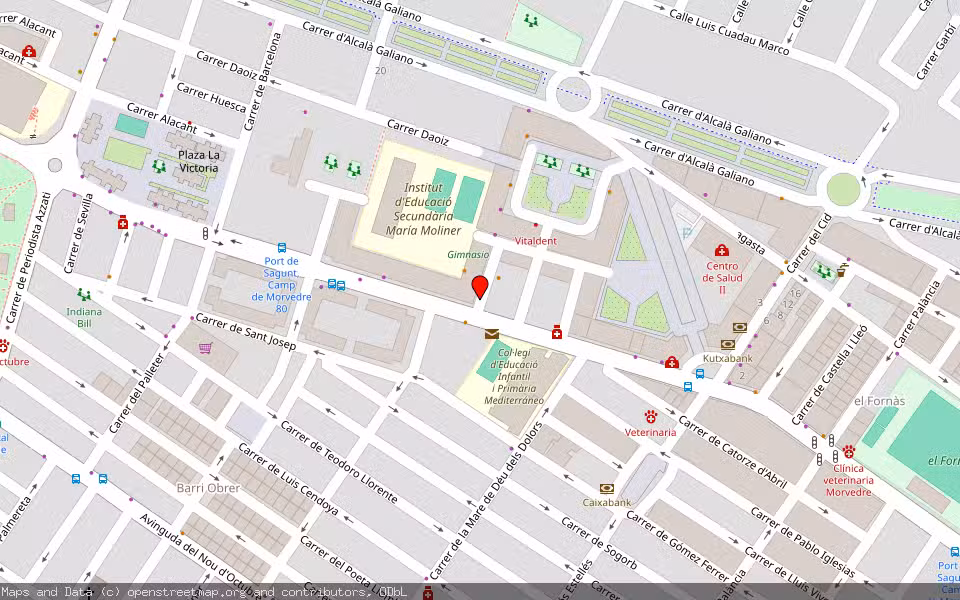Select the green picnic tables icon near Indiana Bill

tap(82, 294)
